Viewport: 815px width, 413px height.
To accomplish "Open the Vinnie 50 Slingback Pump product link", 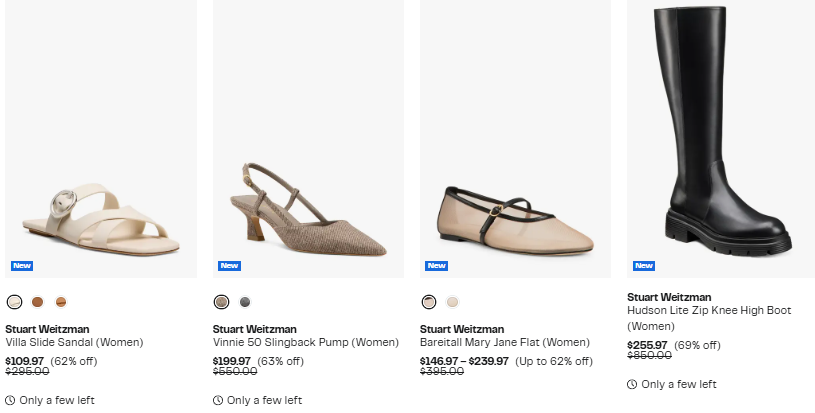I will coord(292,342).
